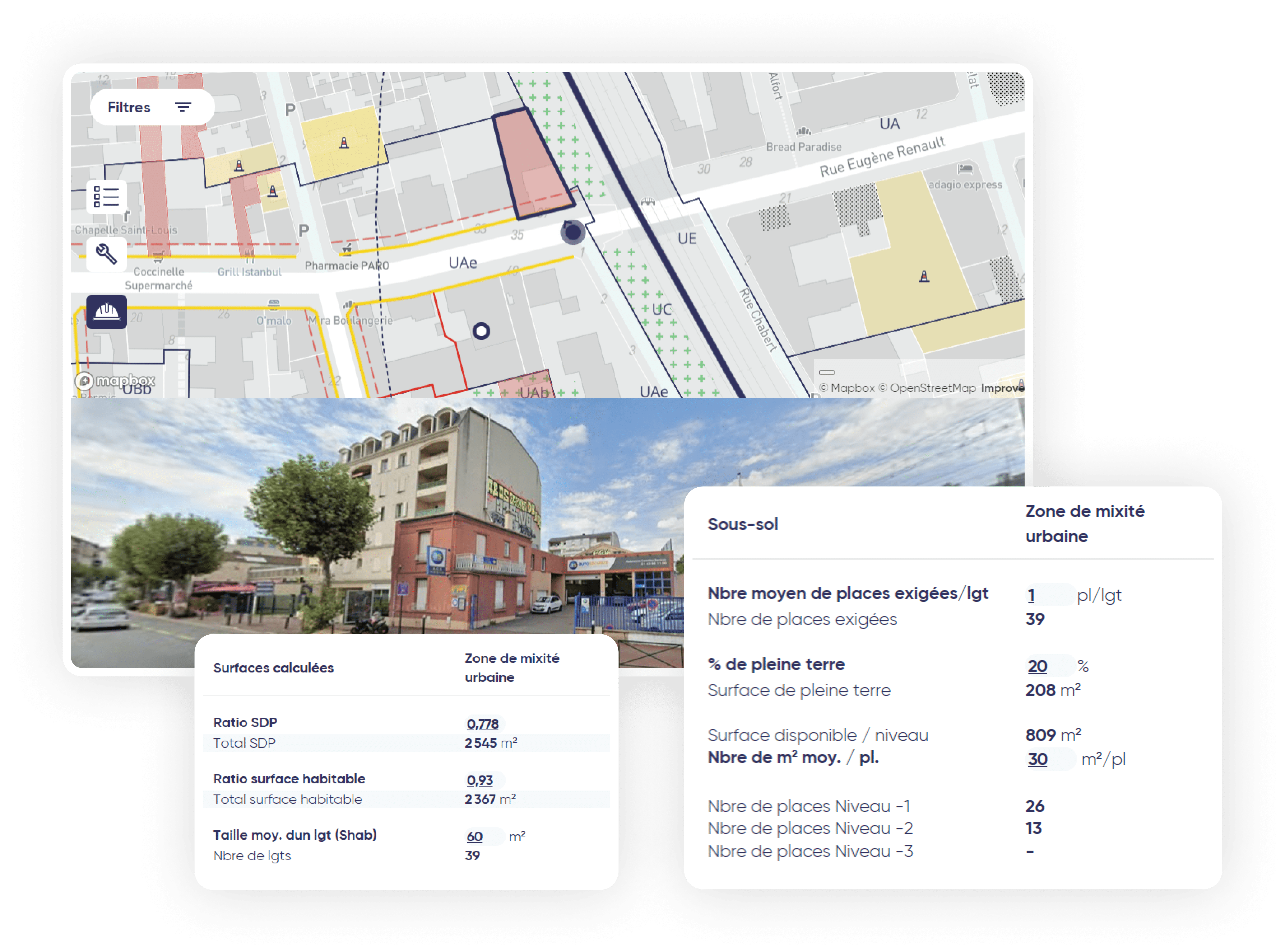Image resolution: width=1285 pixels, height=952 pixels.
Task: Select the wrench tools icon on map
Action: (x=106, y=254)
